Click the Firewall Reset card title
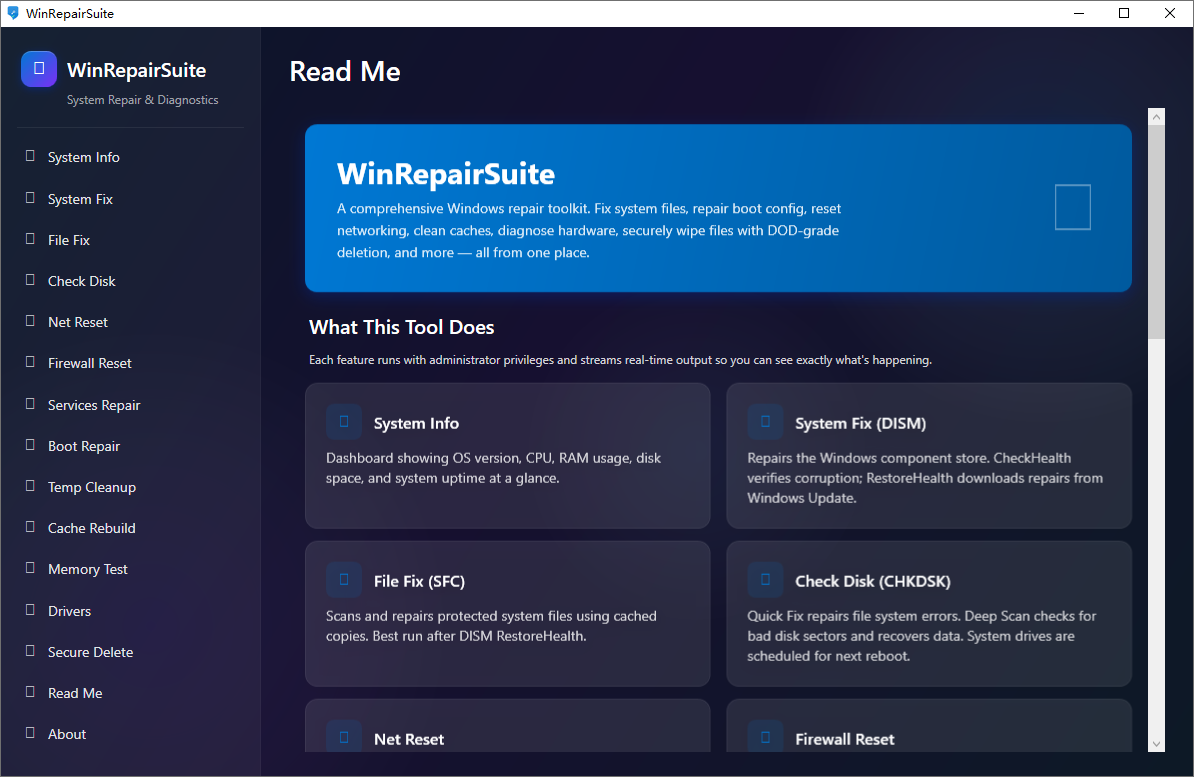 click(x=844, y=739)
